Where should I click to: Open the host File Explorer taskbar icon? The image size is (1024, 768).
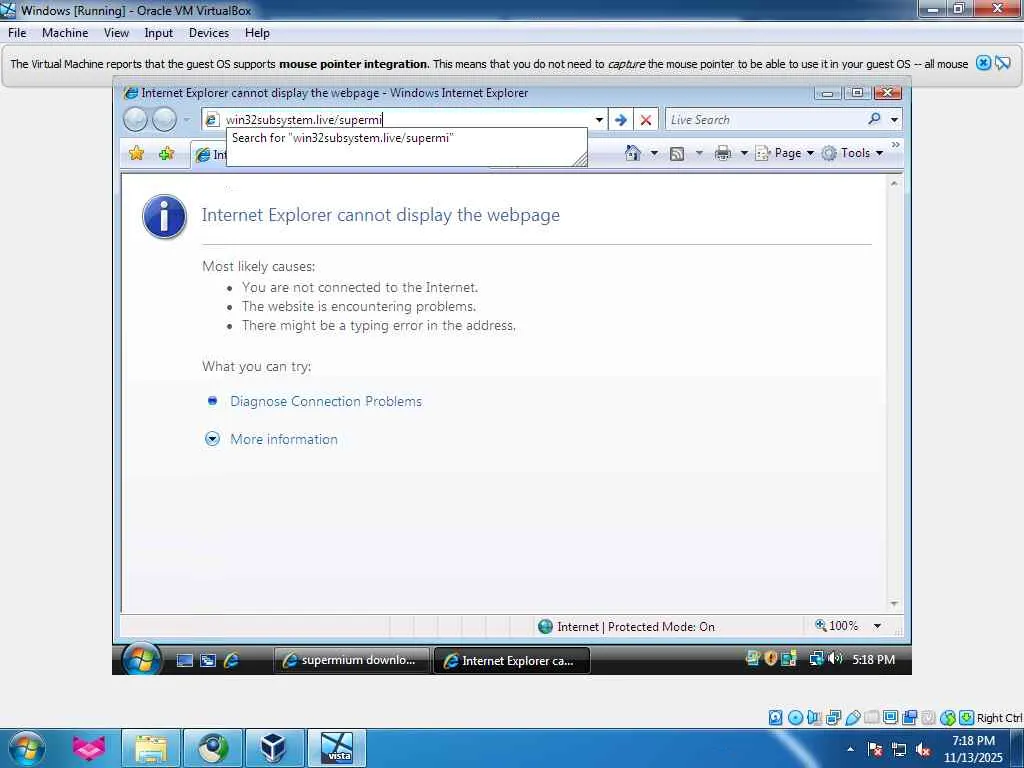tap(152, 749)
